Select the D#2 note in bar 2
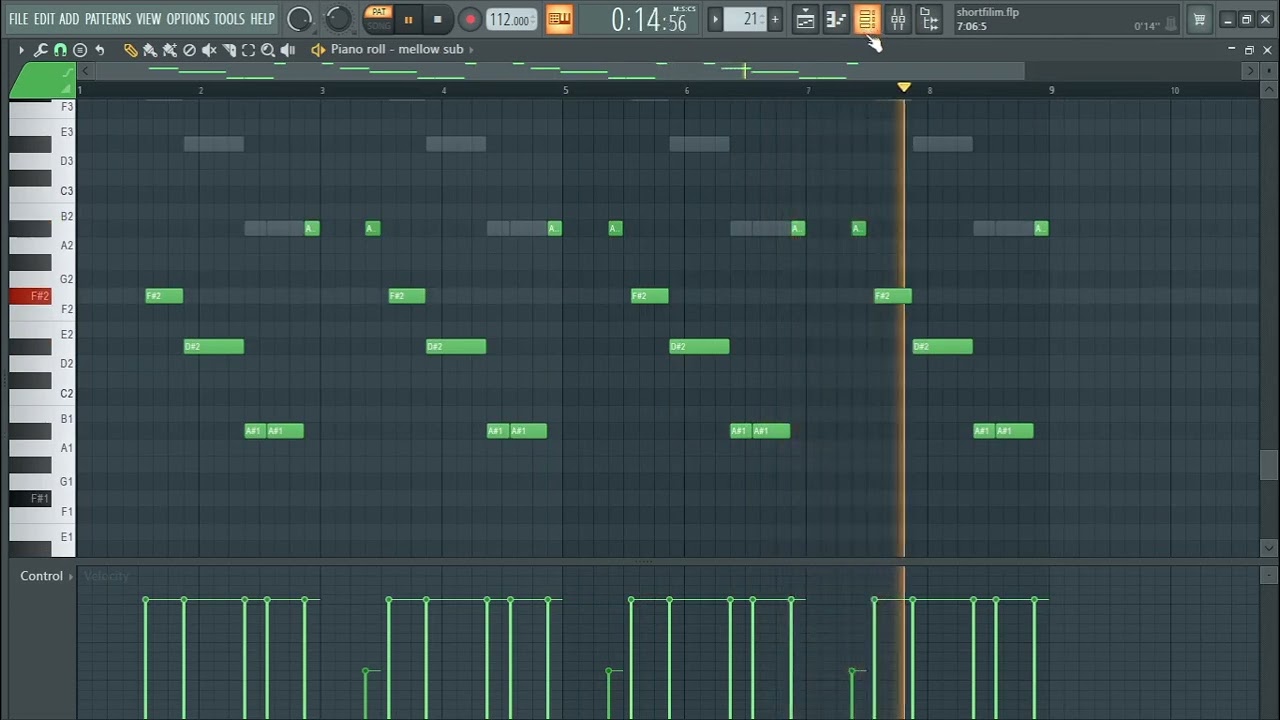1280x720 pixels. click(214, 347)
